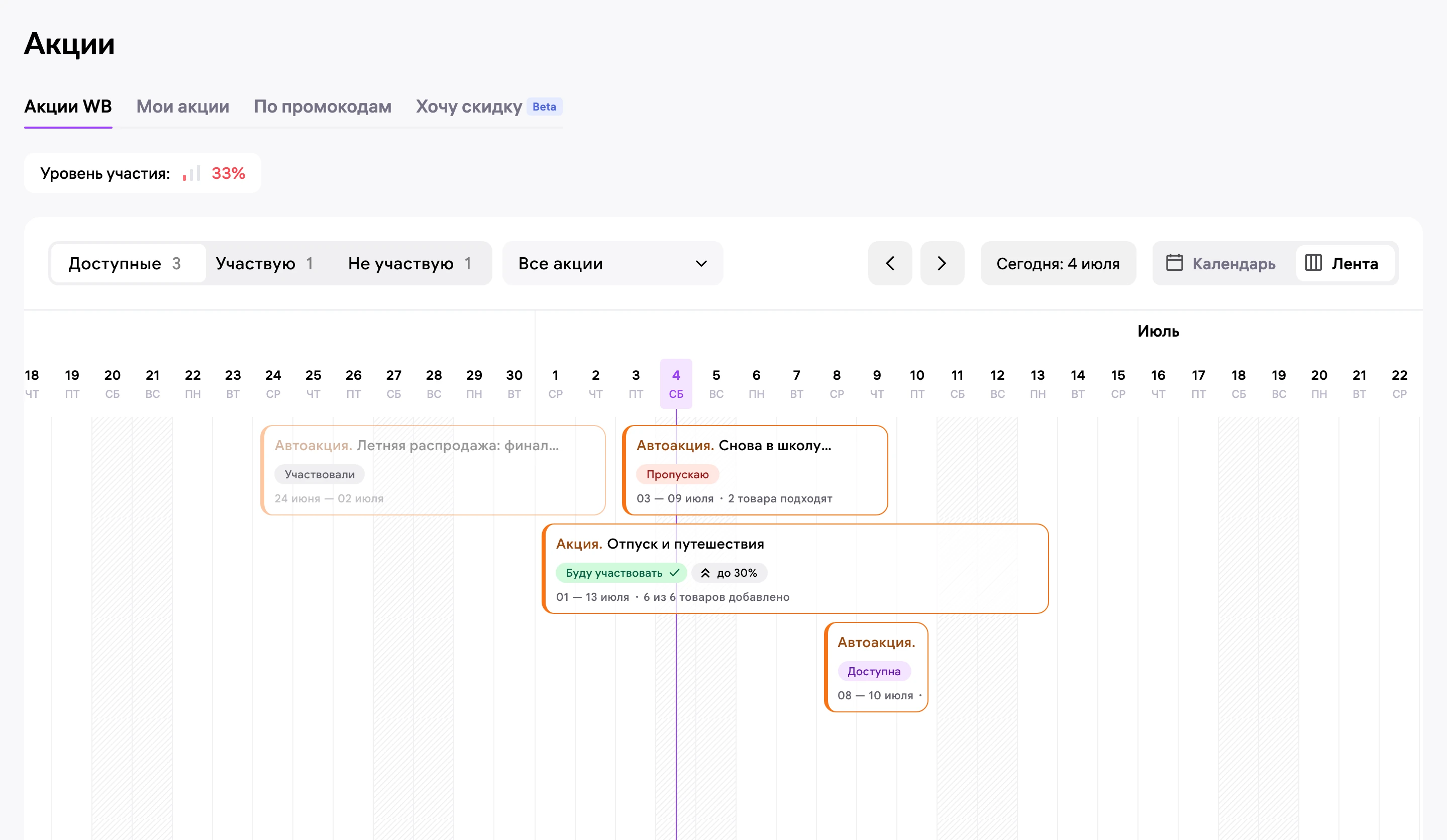Click the Beta label badge
Image resolution: width=1447 pixels, height=840 pixels.
544,107
